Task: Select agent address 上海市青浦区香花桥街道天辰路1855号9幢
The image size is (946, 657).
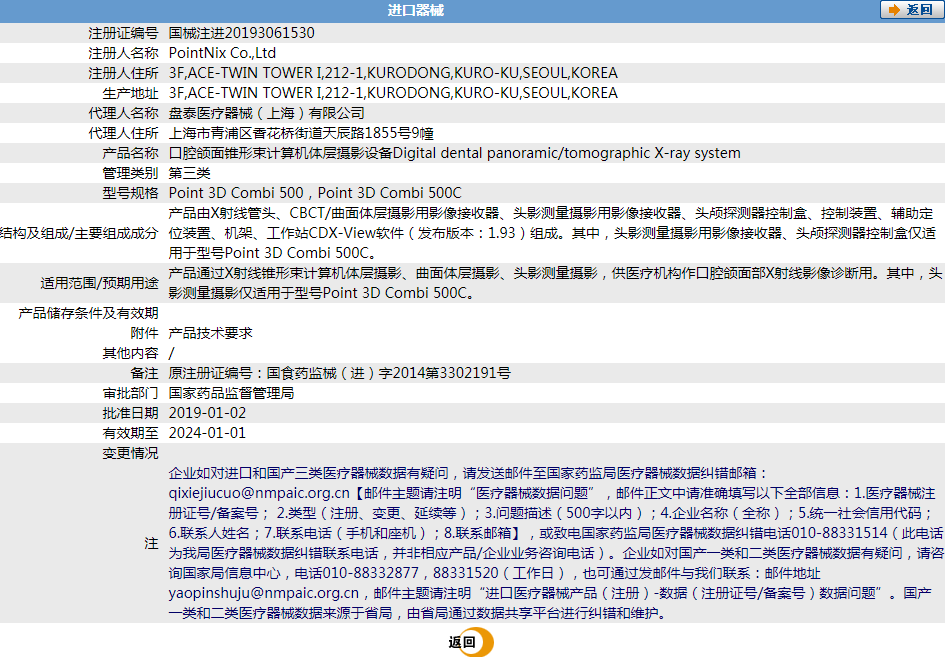Action: pyautogui.click(x=301, y=133)
